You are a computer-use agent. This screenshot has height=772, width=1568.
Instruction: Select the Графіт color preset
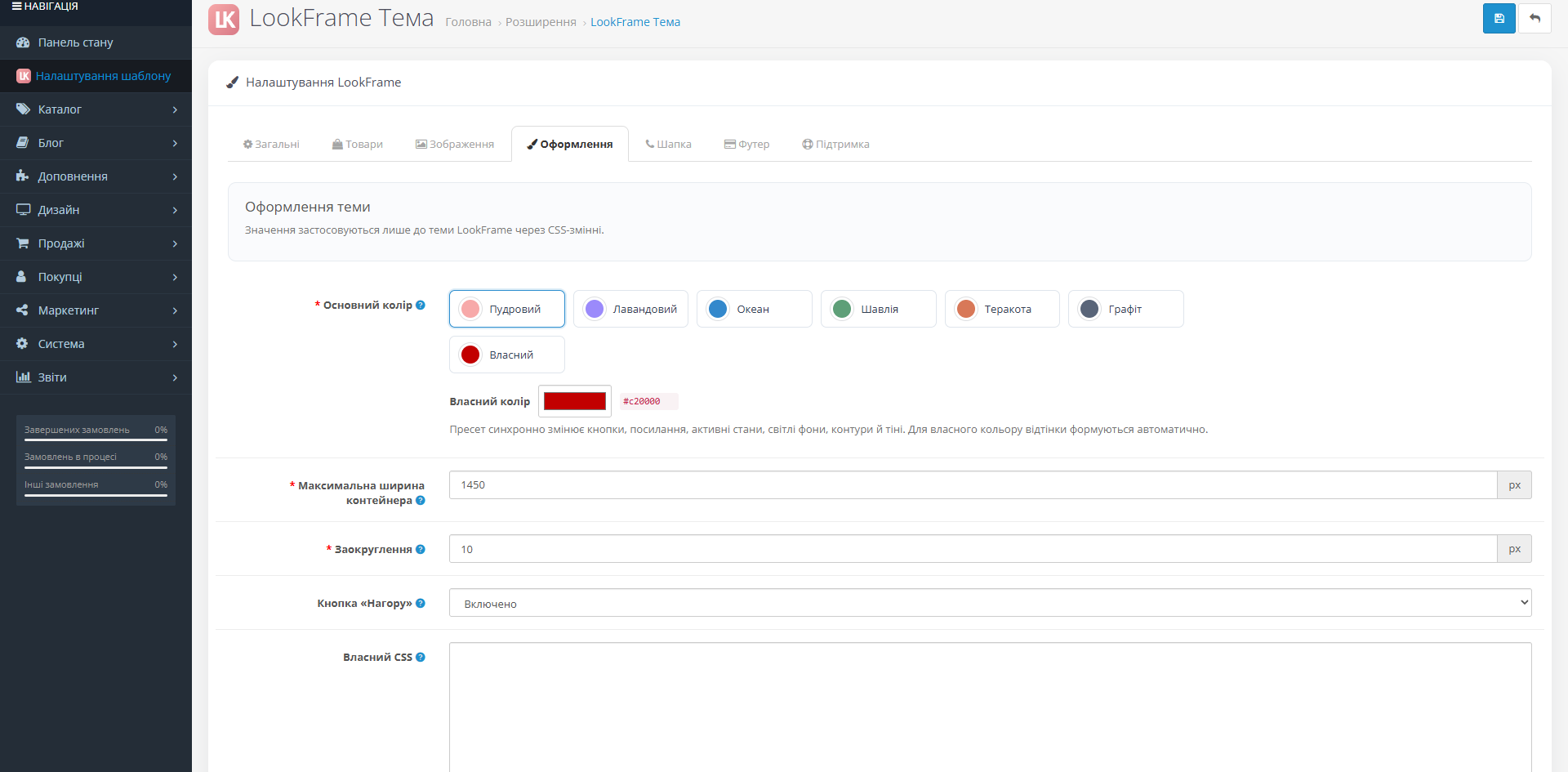coord(1126,309)
